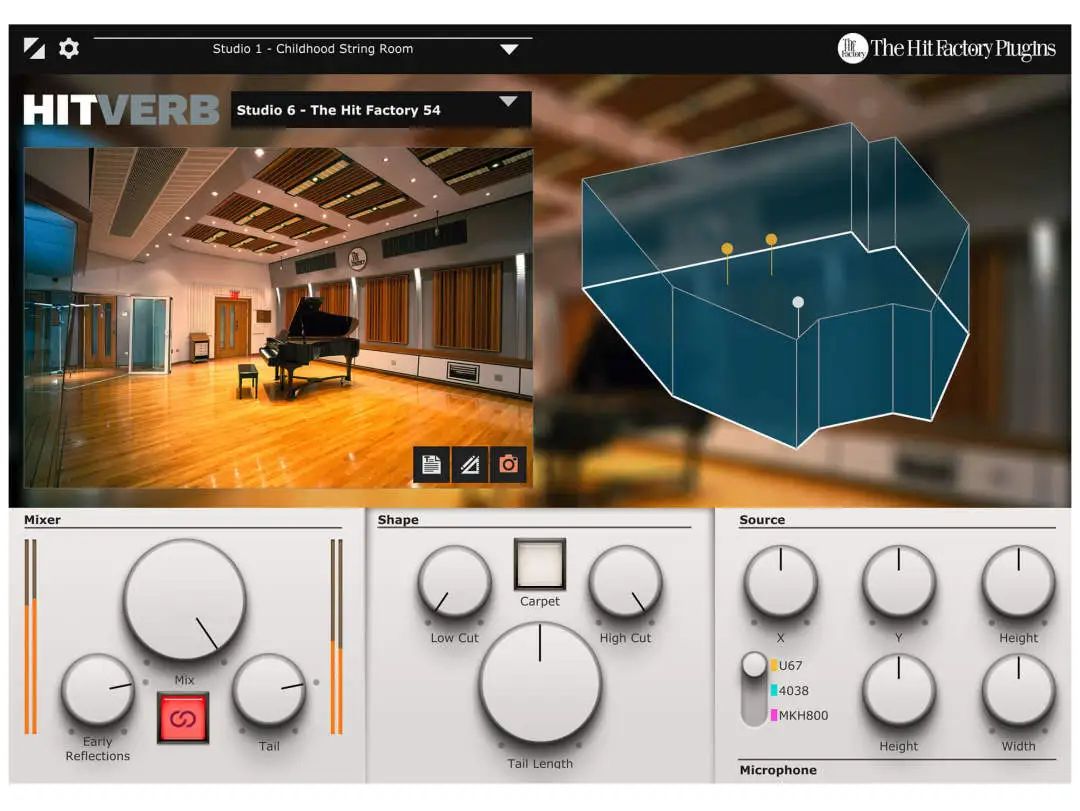Choose the 4038 microphone label

(793, 690)
